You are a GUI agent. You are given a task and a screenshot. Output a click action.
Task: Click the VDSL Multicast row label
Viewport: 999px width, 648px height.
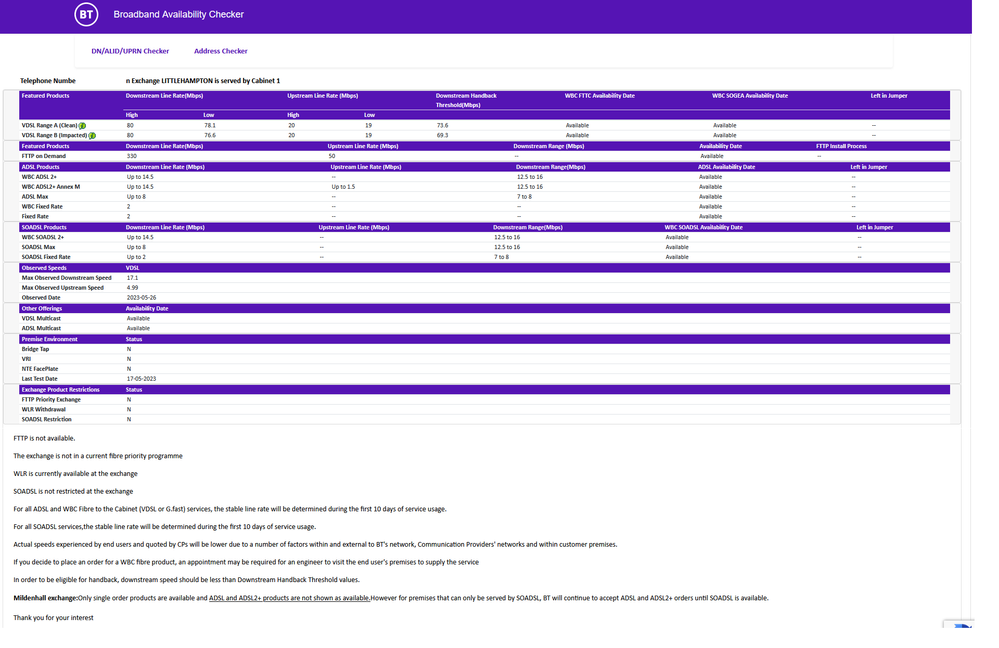point(42,318)
